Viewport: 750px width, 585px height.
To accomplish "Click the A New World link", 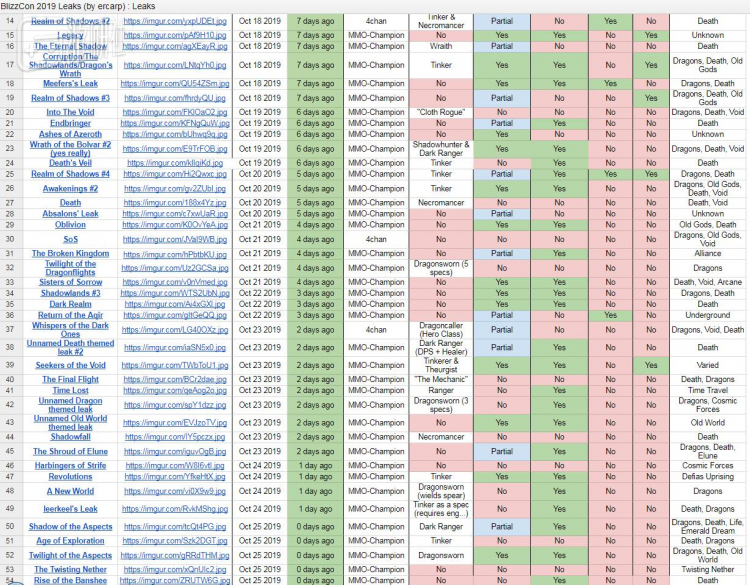I will click(70, 491).
